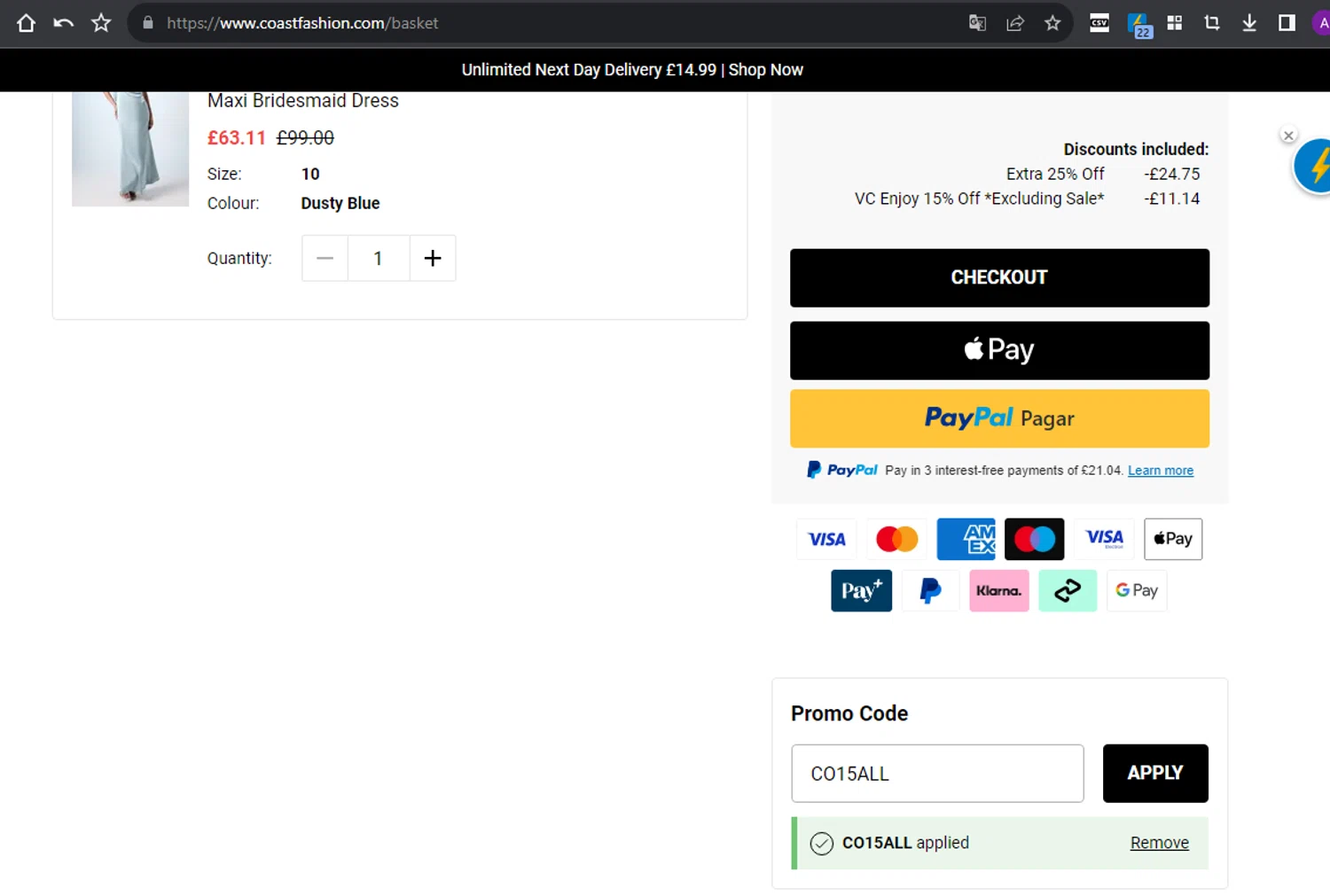Image resolution: width=1330 pixels, height=896 pixels.
Task: Bookmark this page with address bar star
Action: [x=1052, y=23]
